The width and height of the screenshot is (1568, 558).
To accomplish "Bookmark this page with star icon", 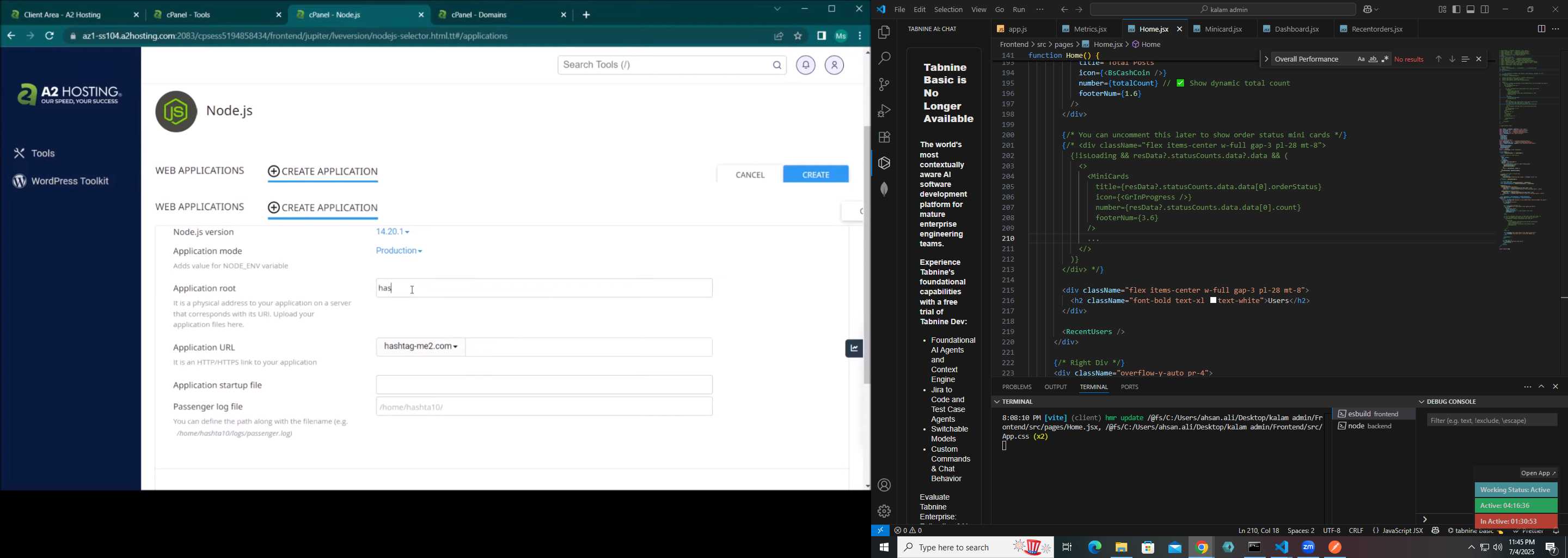I will (798, 36).
